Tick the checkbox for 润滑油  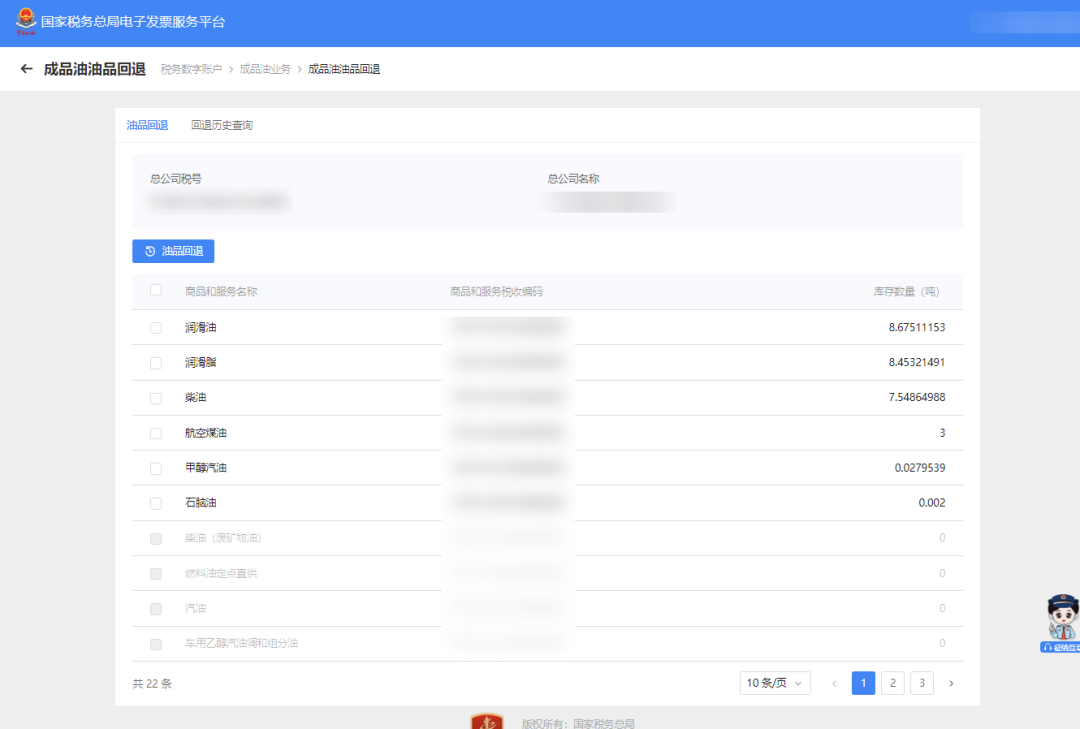click(x=156, y=328)
